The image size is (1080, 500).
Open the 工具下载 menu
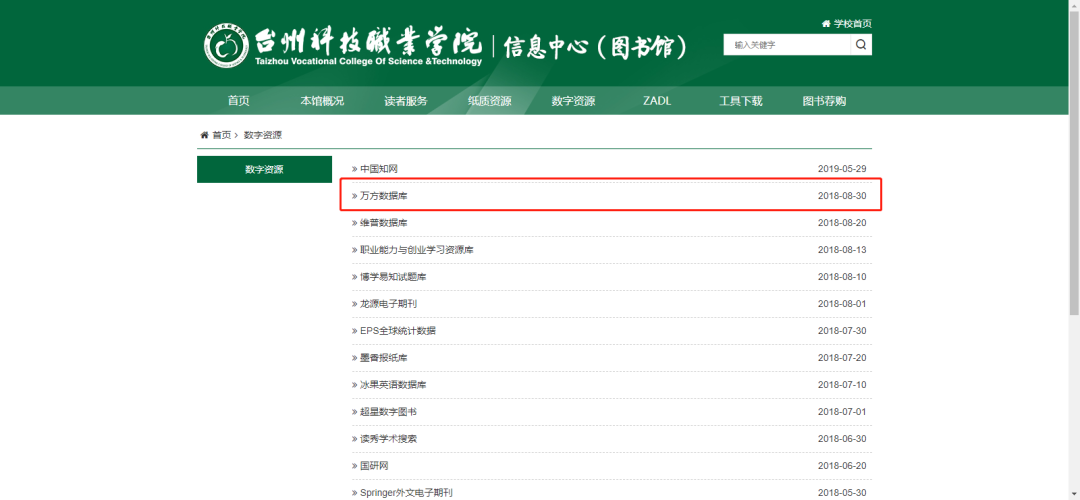(741, 101)
